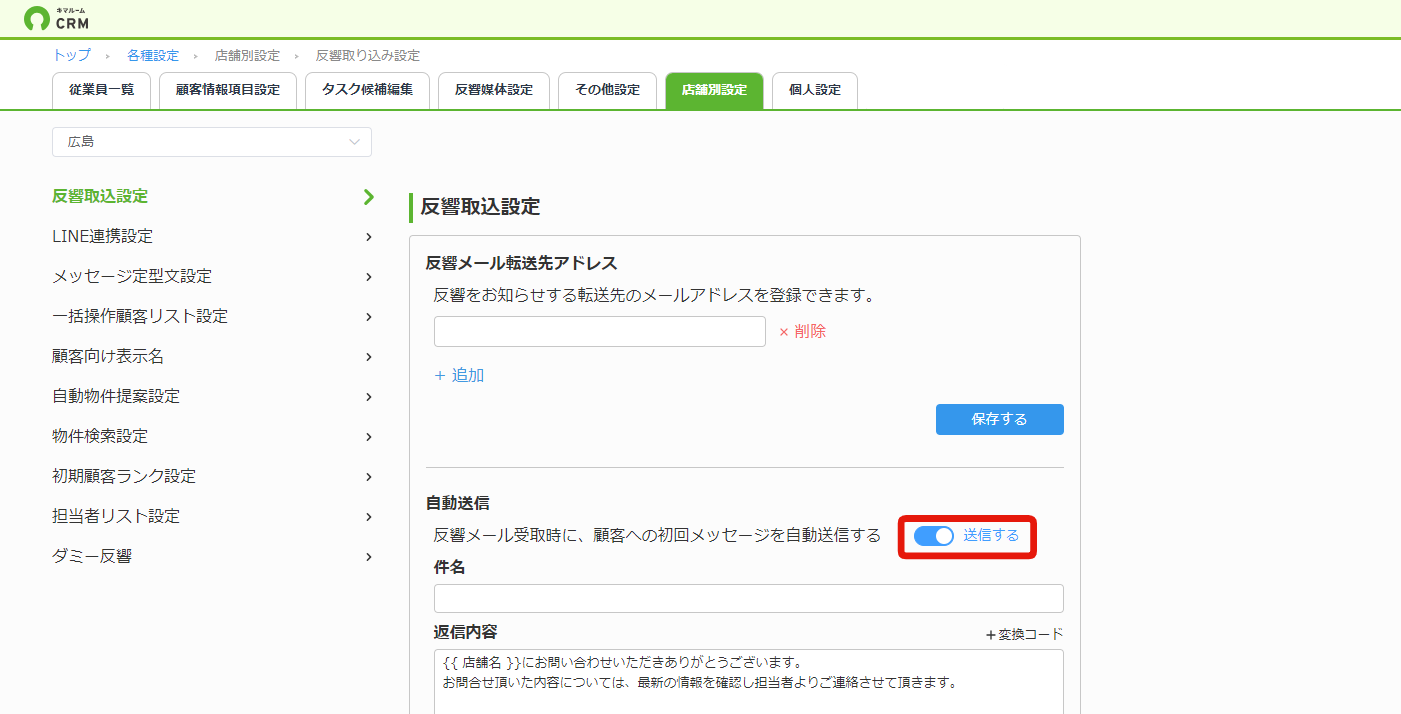Open LINE連携設定 from the sidebar
The height and width of the screenshot is (714, 1401).
pos(102,237)
